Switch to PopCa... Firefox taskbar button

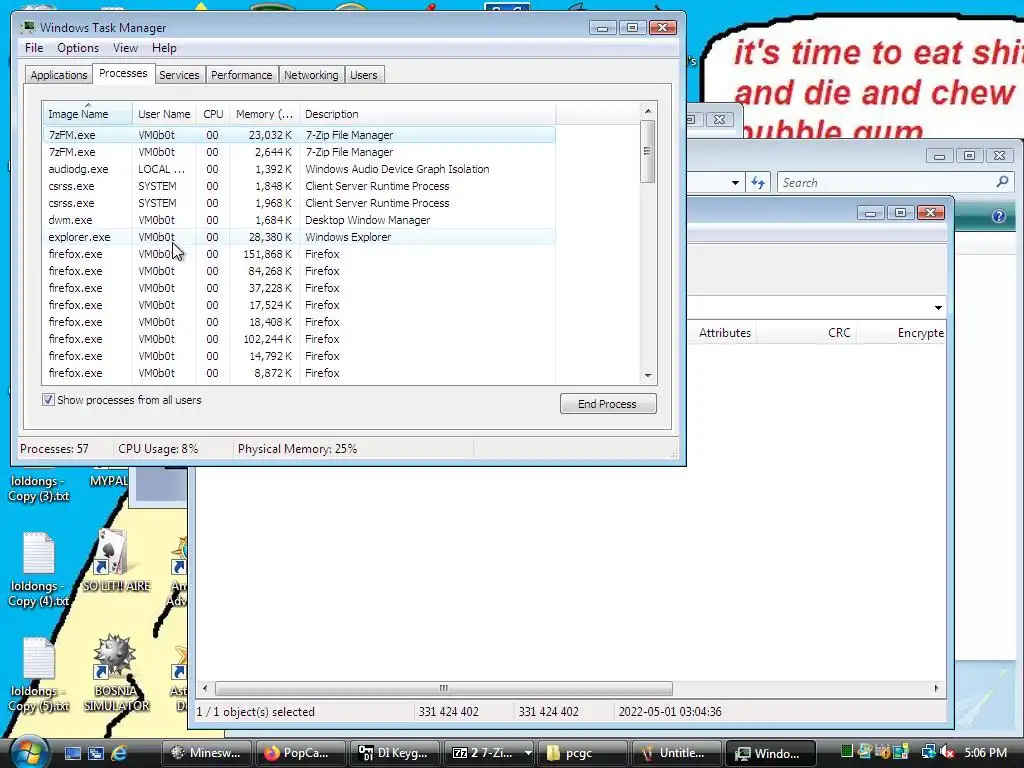coord(300,753)
